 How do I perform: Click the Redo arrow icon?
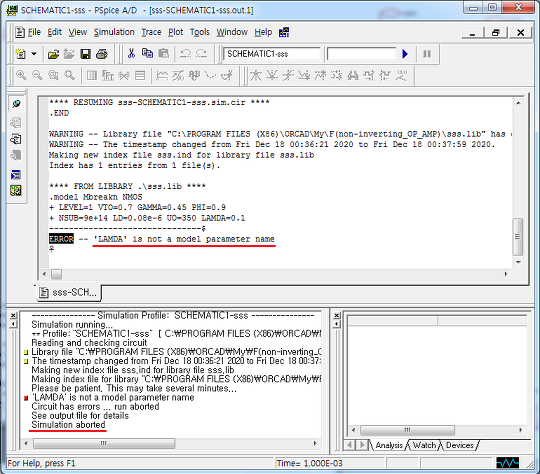coord(201,53)
